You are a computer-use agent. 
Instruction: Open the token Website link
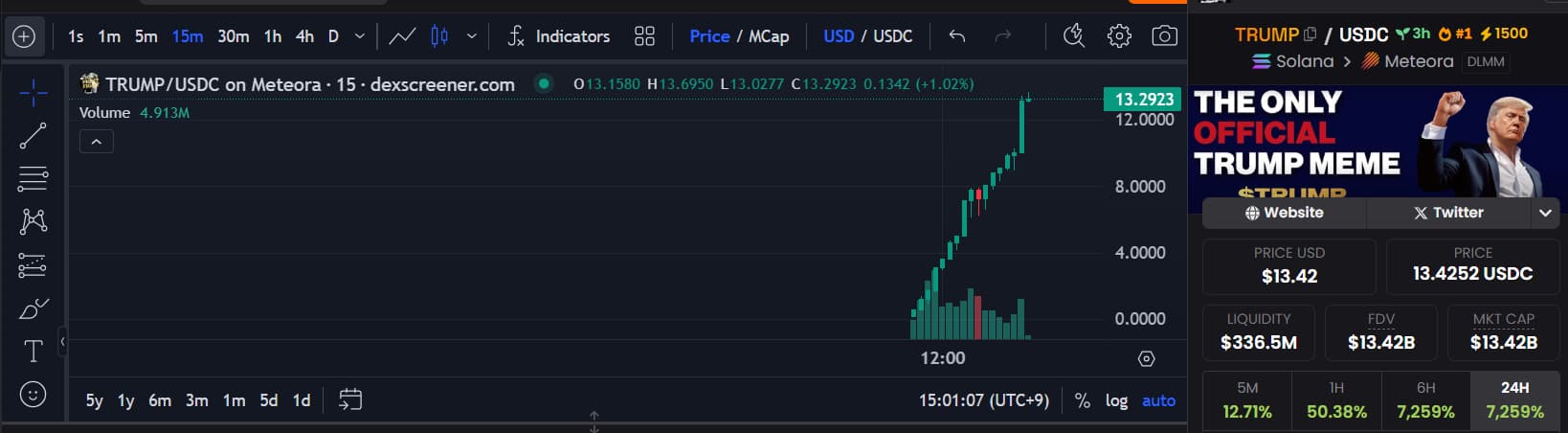click(1284, 213)
